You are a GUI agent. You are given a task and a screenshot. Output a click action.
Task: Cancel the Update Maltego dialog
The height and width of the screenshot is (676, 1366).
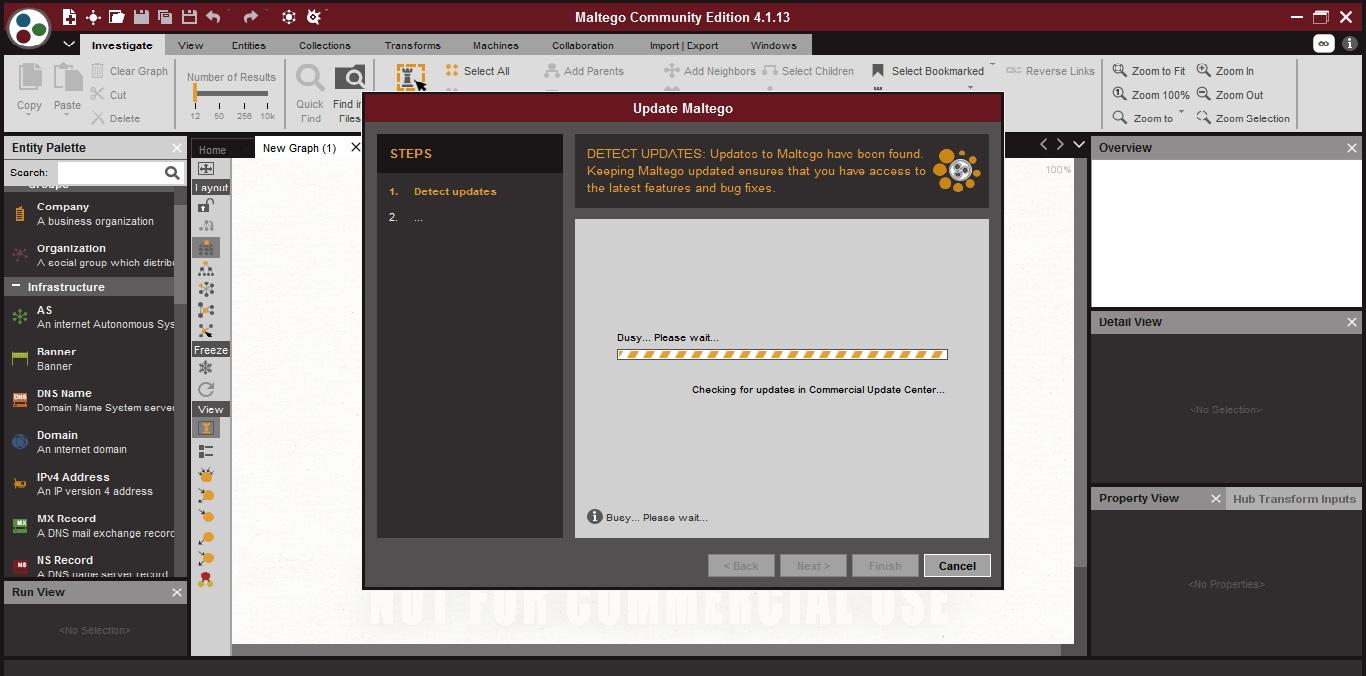(957, 566)
